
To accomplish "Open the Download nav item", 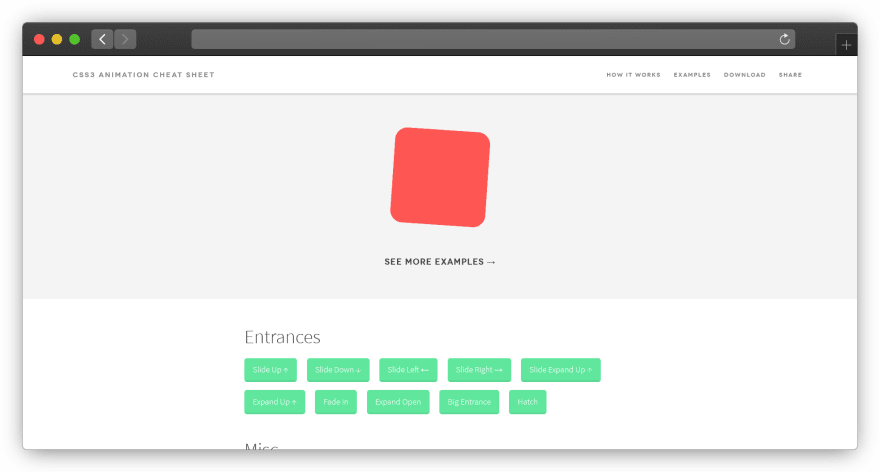I will (x=744, y=75).
